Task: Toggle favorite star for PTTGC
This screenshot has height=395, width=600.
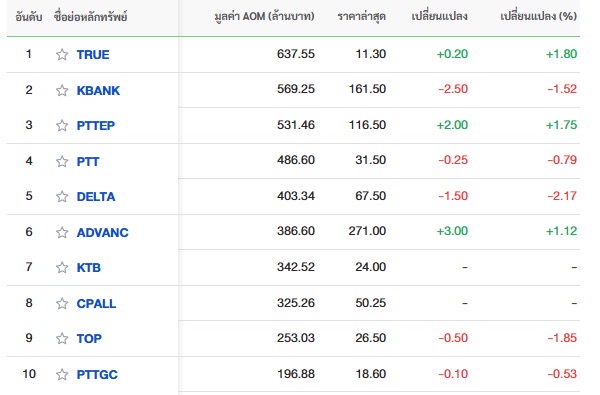Action: (x=62, y=374)
